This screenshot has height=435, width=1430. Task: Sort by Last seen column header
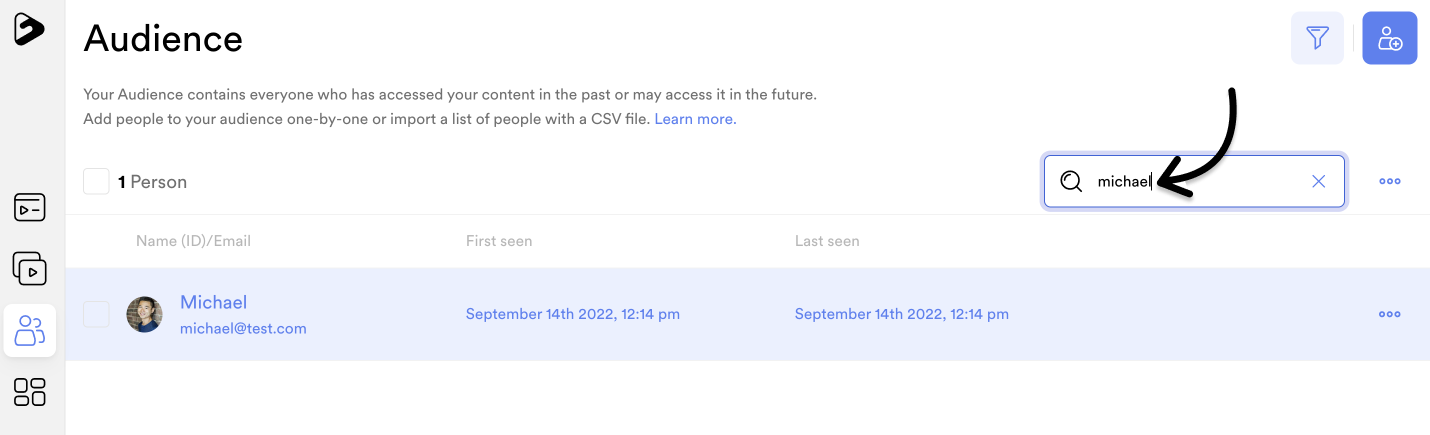[827, 241]
